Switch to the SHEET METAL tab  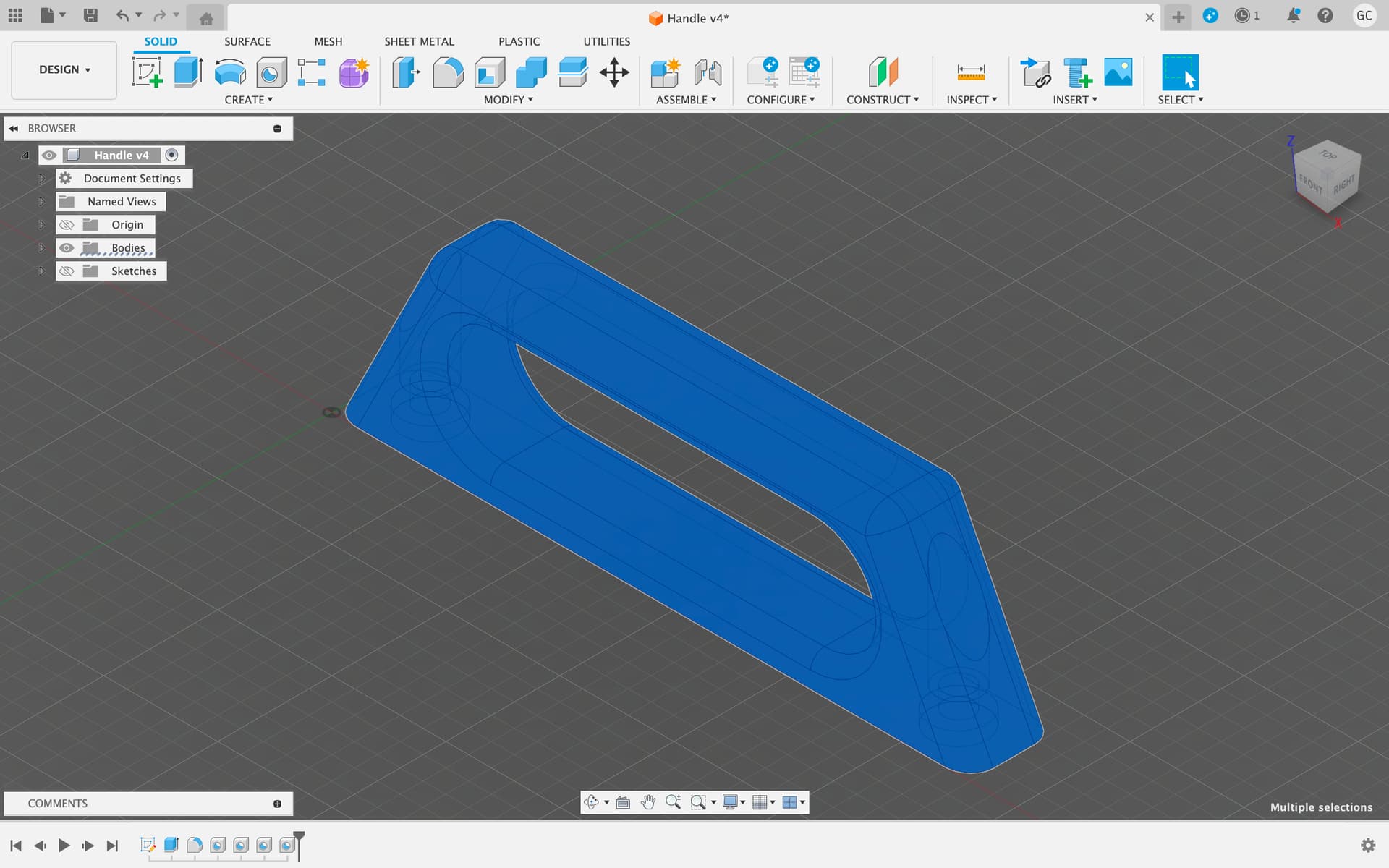420,41
